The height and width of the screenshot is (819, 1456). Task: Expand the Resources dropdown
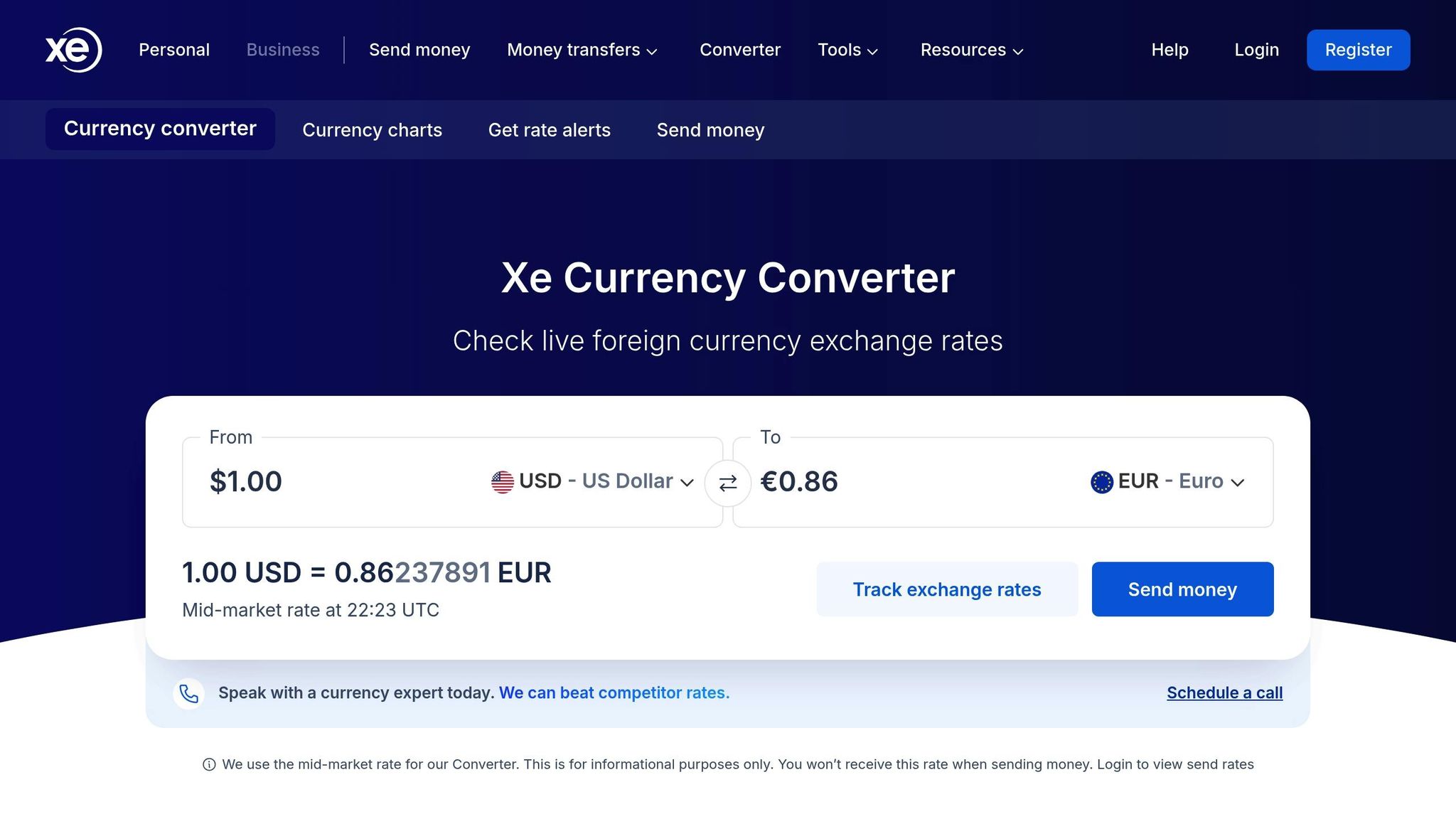tap(970, 50)
